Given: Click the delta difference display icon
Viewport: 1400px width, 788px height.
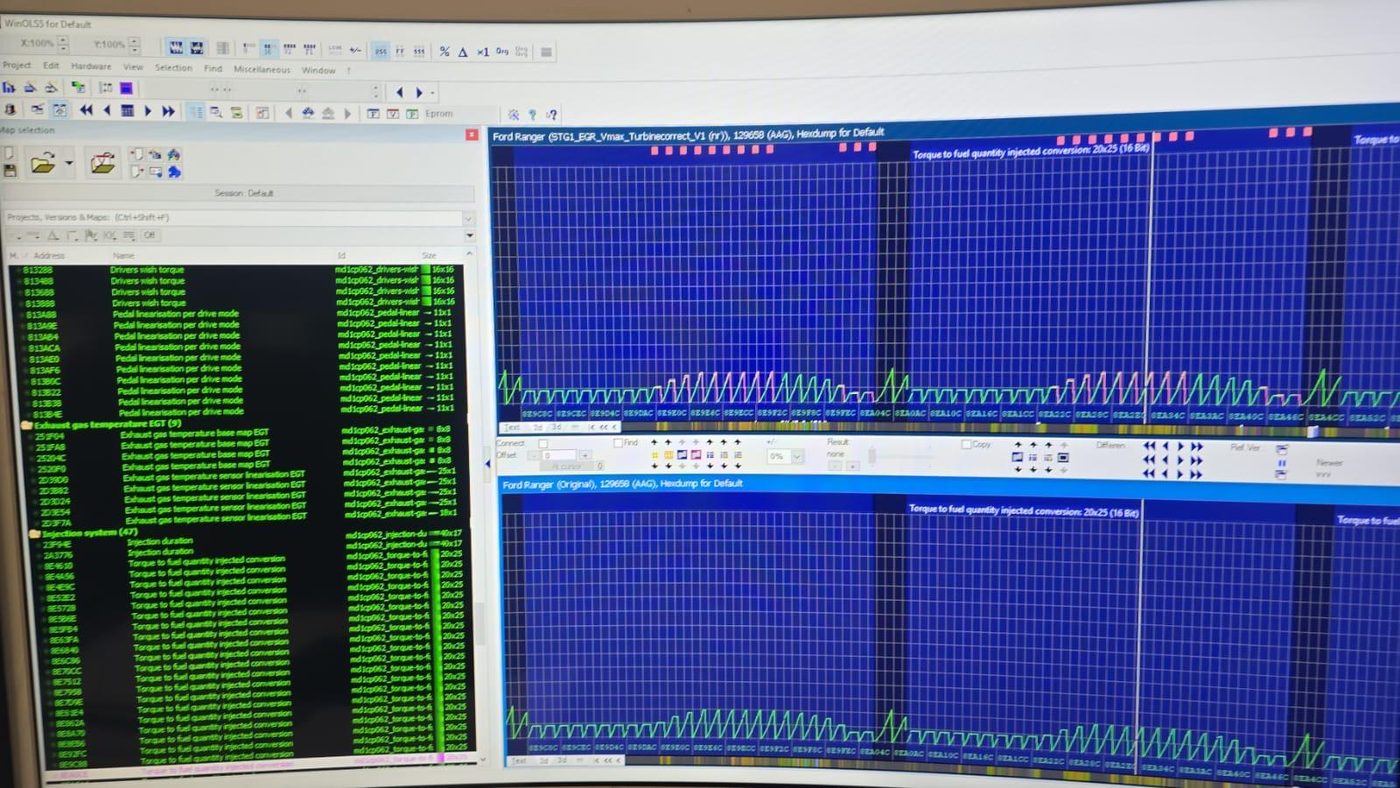Looking at the screenshot, I should pyautogui.click(x=463, y=51).
